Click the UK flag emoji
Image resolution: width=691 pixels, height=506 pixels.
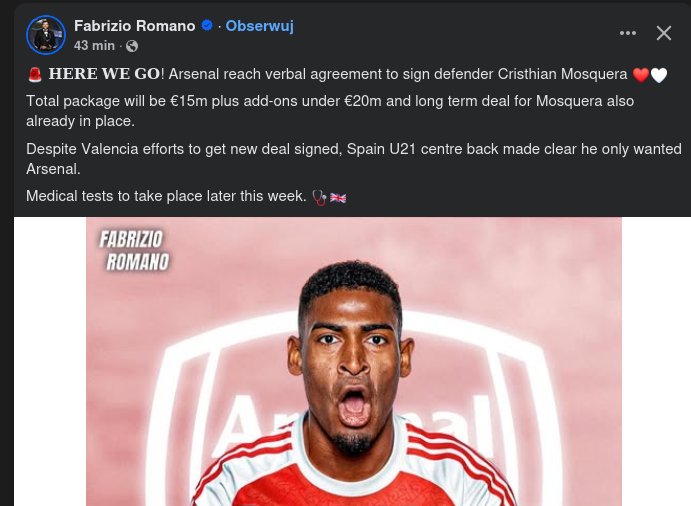tap(338, 198)
